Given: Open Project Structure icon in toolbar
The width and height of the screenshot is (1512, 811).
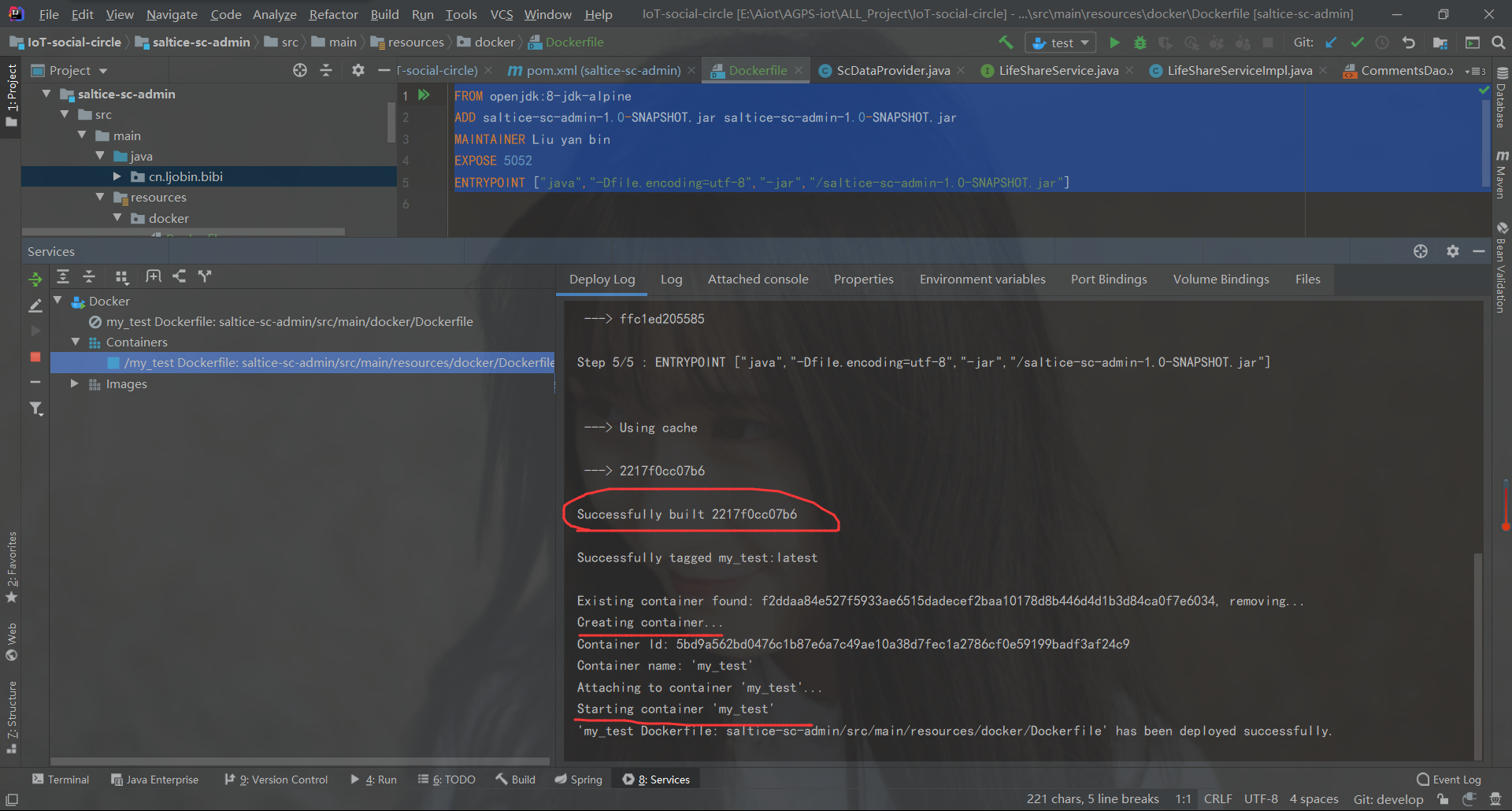Looking at the screenshot, I should click(x=1440, y=43).
